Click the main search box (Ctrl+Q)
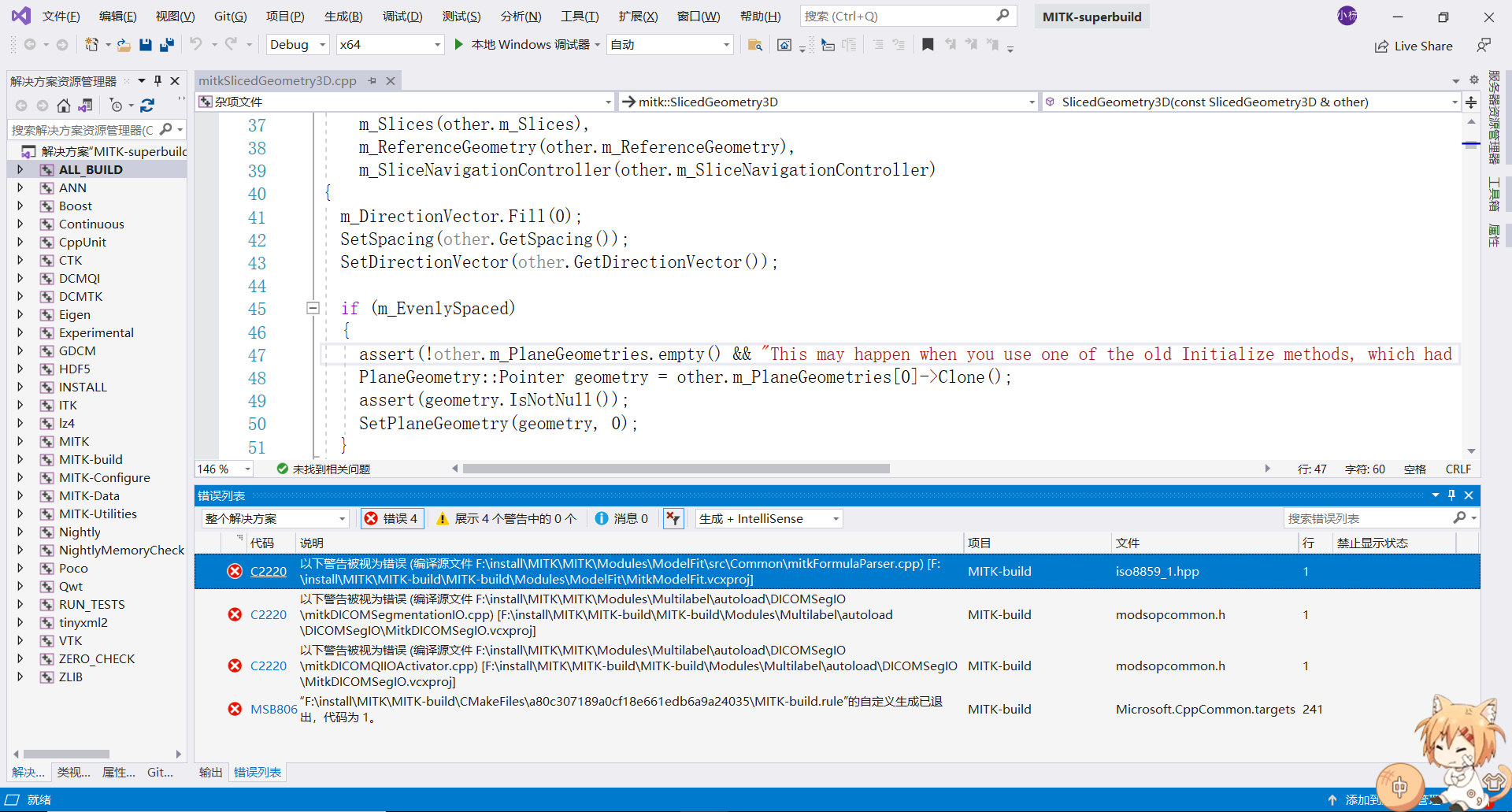Screen dimensions: 1512x812 pos(908,16)
